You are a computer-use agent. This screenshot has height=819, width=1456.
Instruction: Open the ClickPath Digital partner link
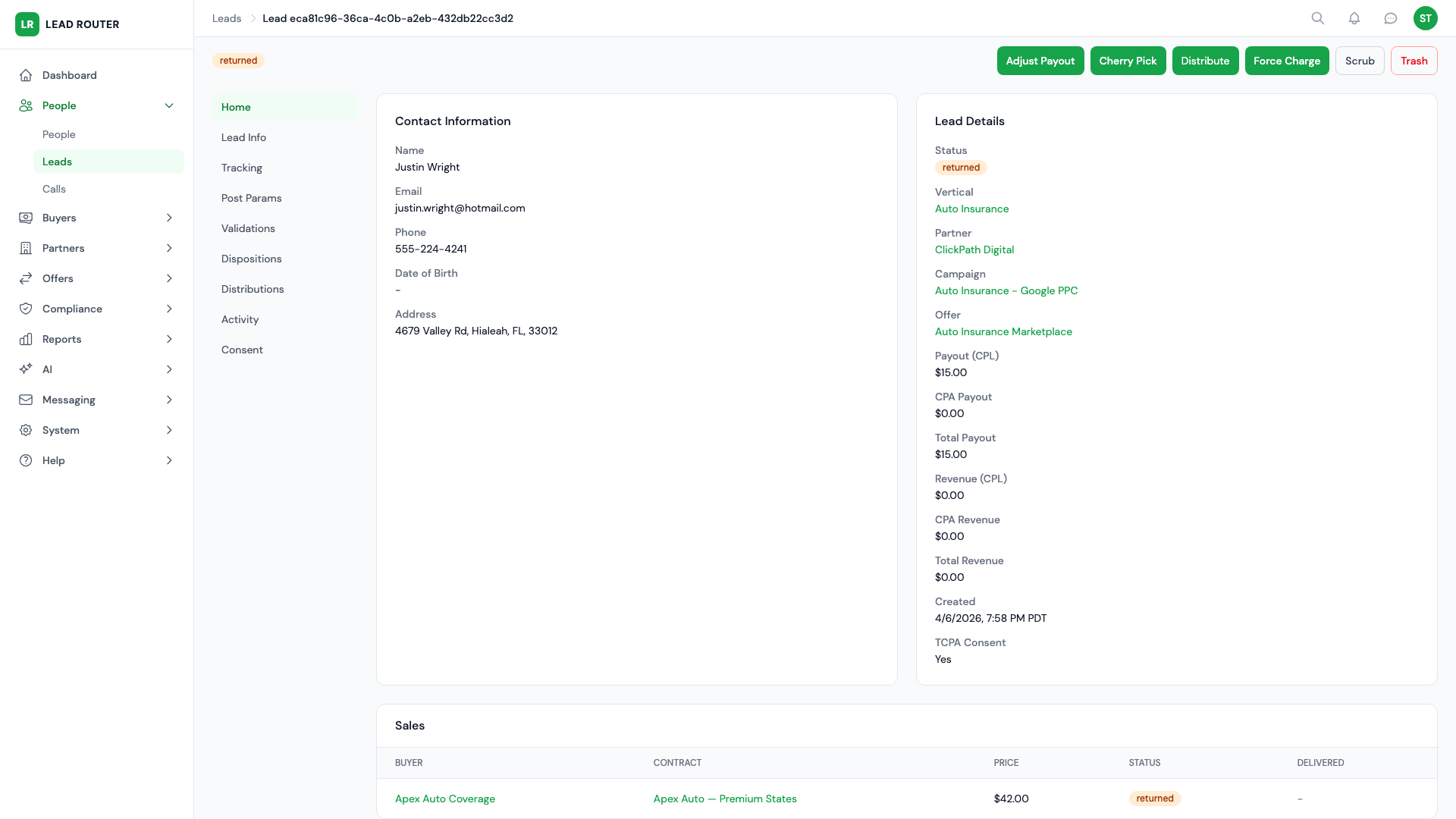click(x=974, y=249)
